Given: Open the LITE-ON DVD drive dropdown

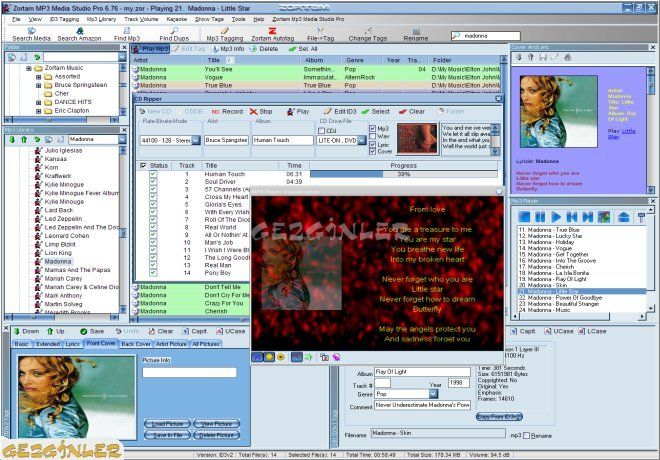Looking at the screenshot, I should click(x=362, y=140).
